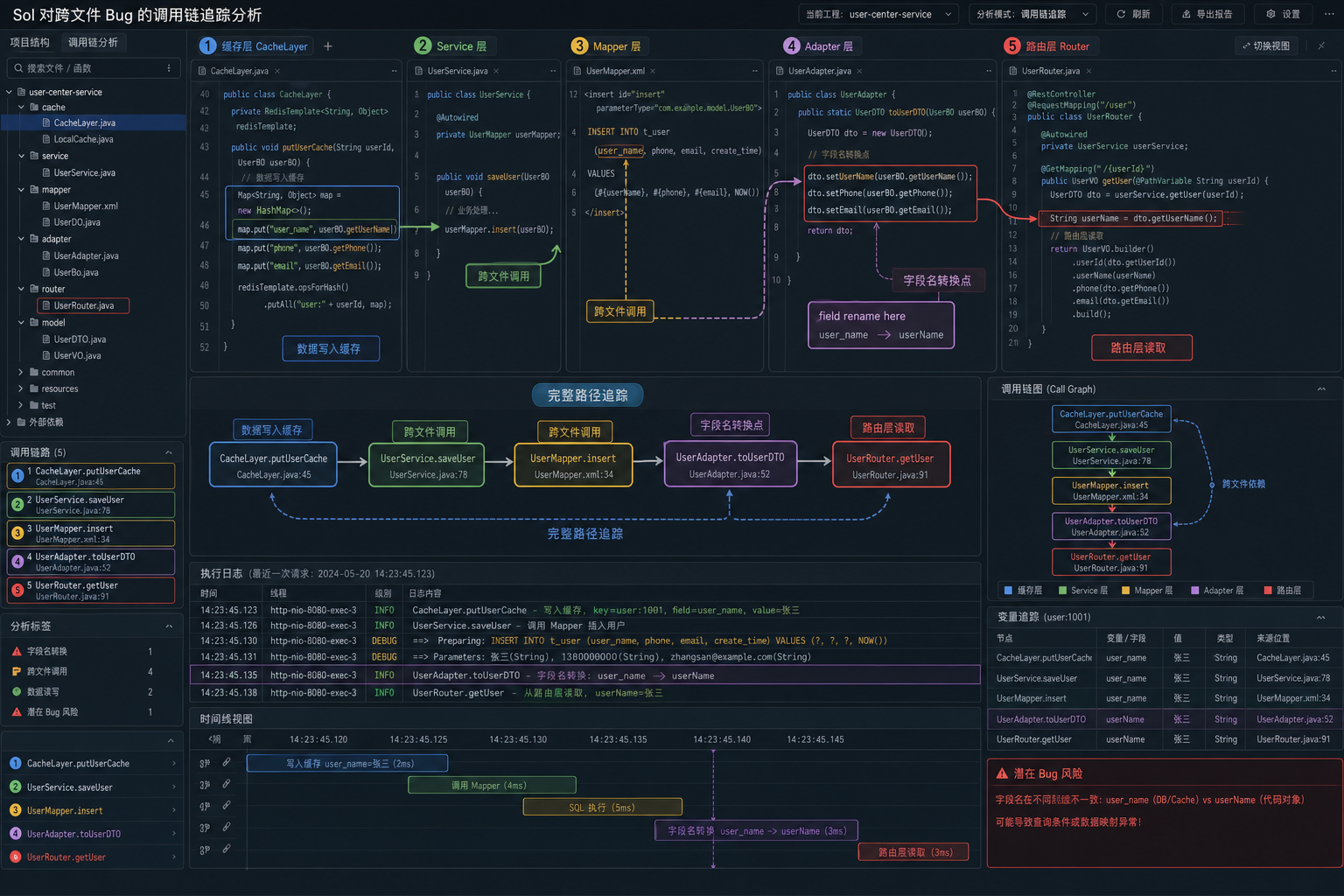Close the UserService.java editor tab
Image resolution: width=1344 pixels, height=896 pixels.
pyautogui.click(x=496, y=71)
